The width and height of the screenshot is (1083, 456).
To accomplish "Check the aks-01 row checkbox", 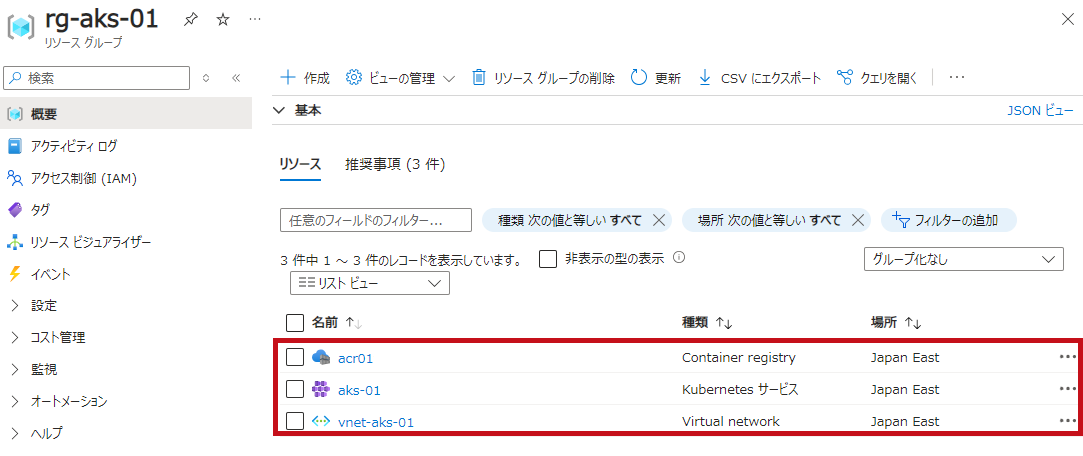I will 295,390.
